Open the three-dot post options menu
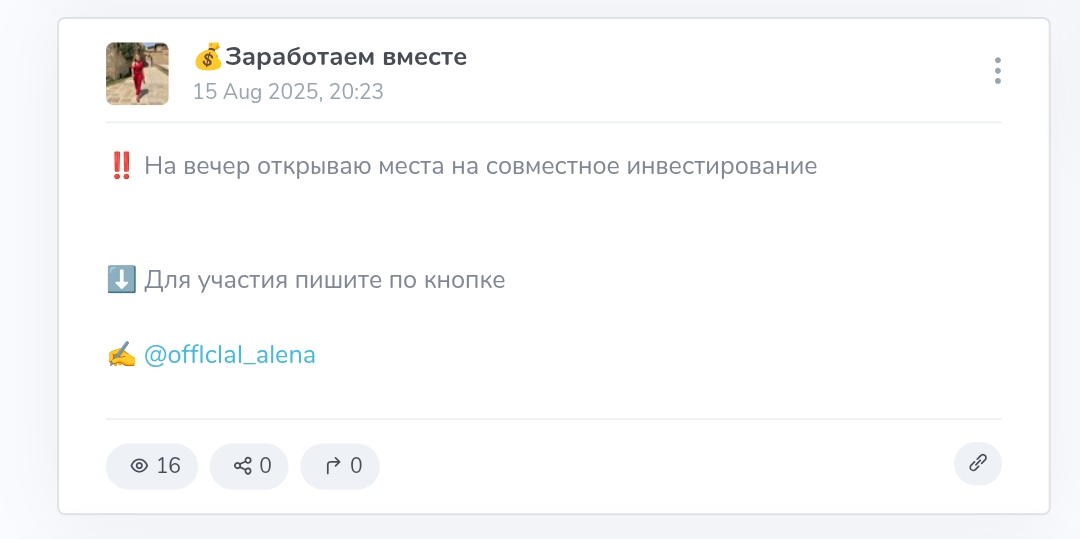 997,71
